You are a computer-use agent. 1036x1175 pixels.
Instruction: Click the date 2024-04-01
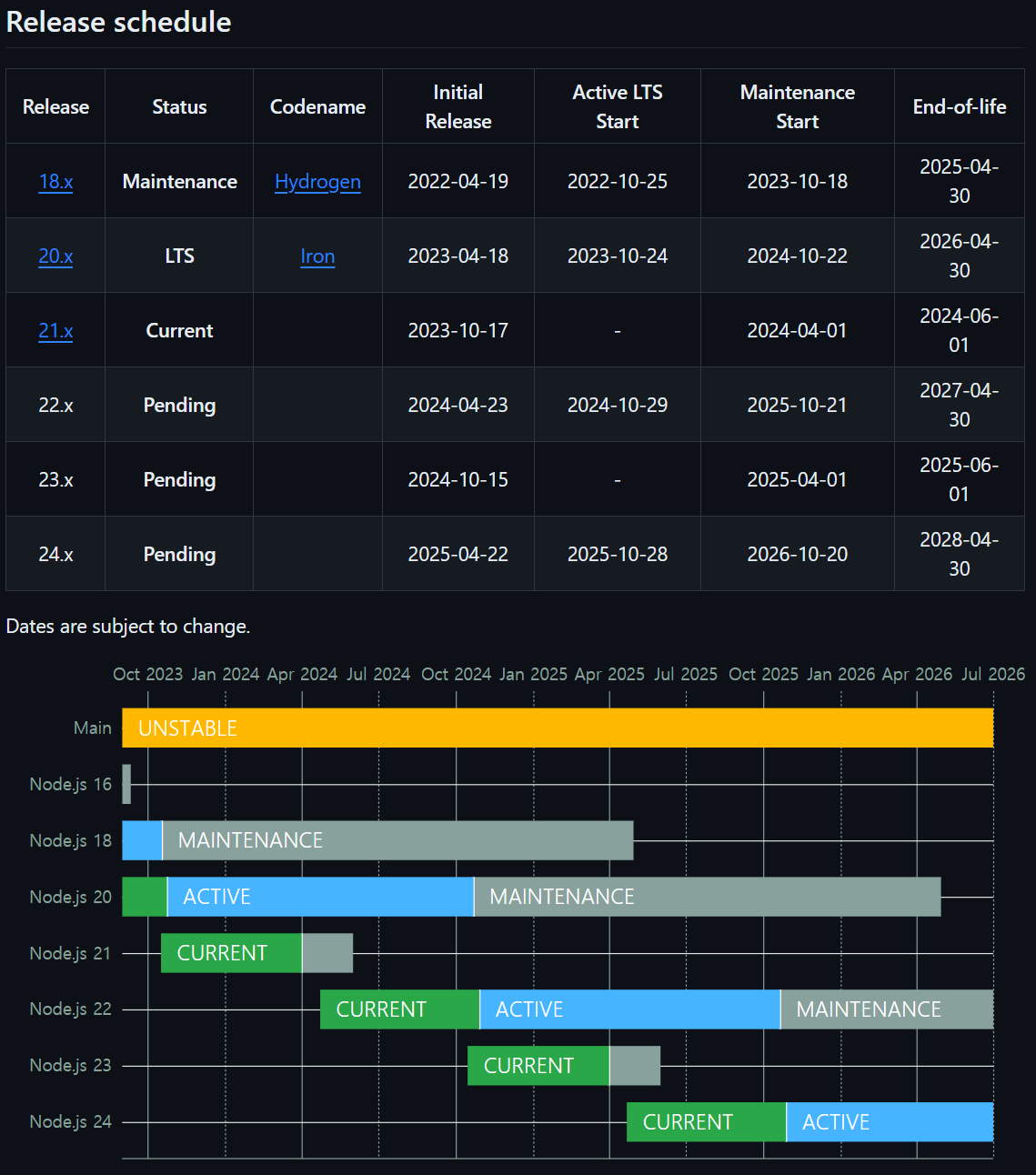coord(798,330)
